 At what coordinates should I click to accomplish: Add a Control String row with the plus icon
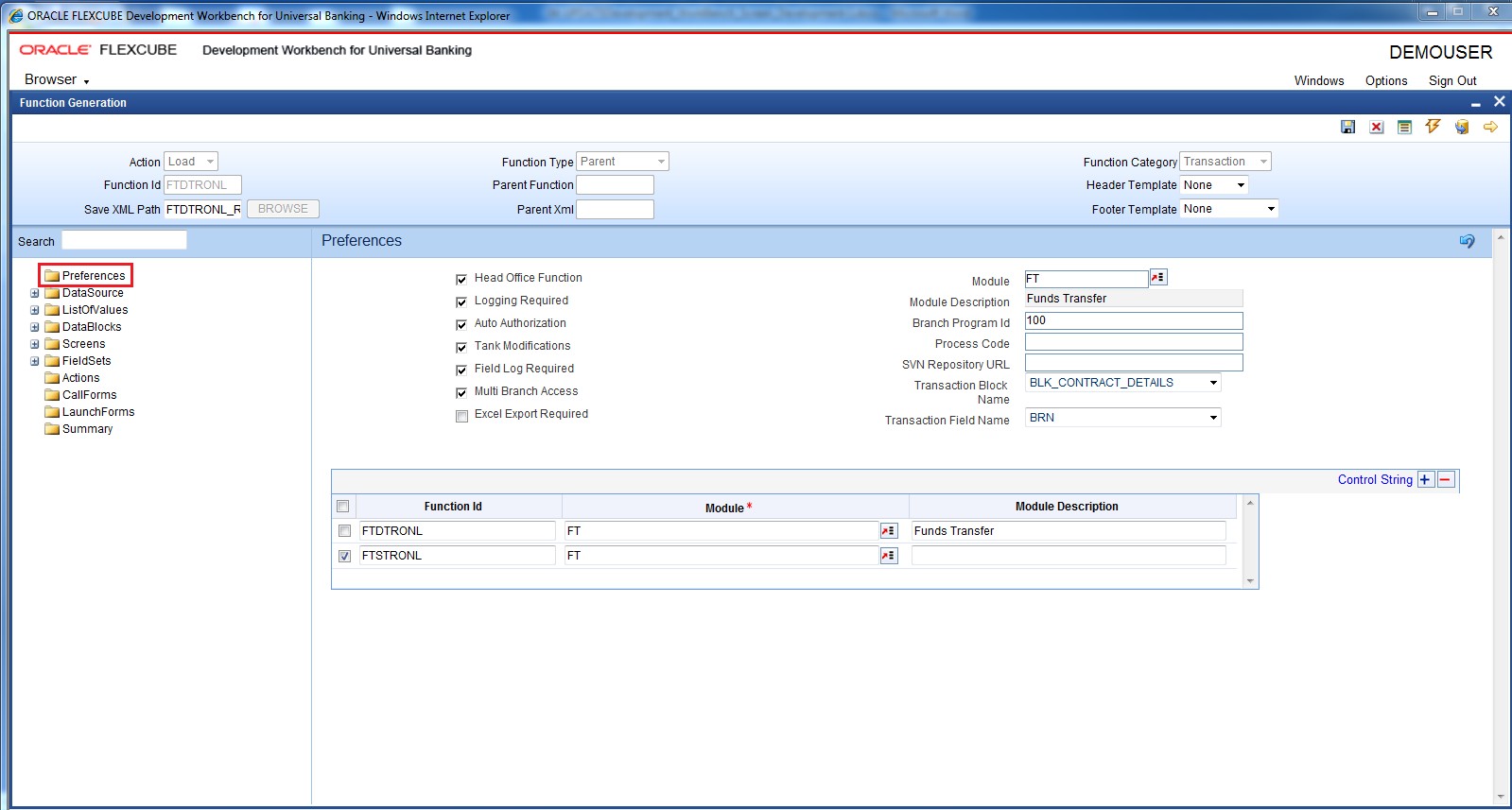coord(1425,479)
